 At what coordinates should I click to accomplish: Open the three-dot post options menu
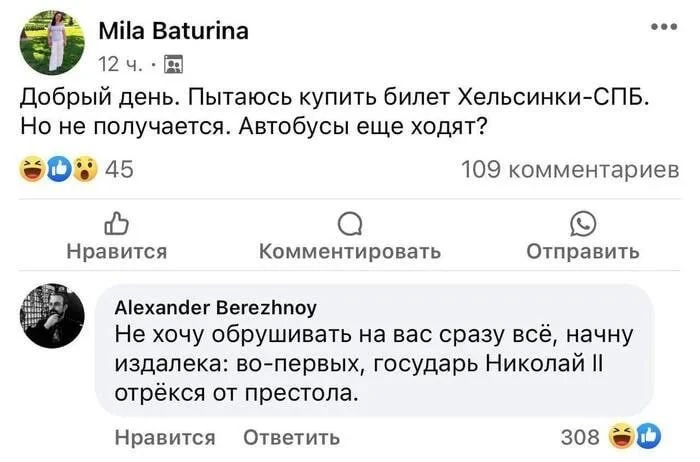(664, 27)
